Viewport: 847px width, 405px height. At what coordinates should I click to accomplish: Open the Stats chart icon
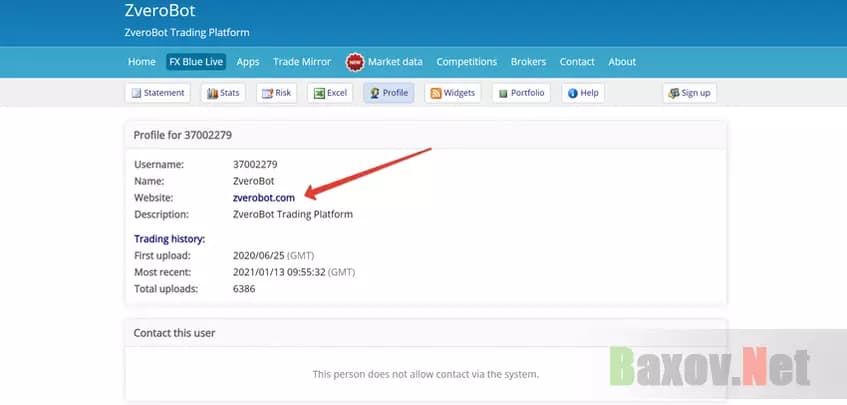(x=211, y=93)
